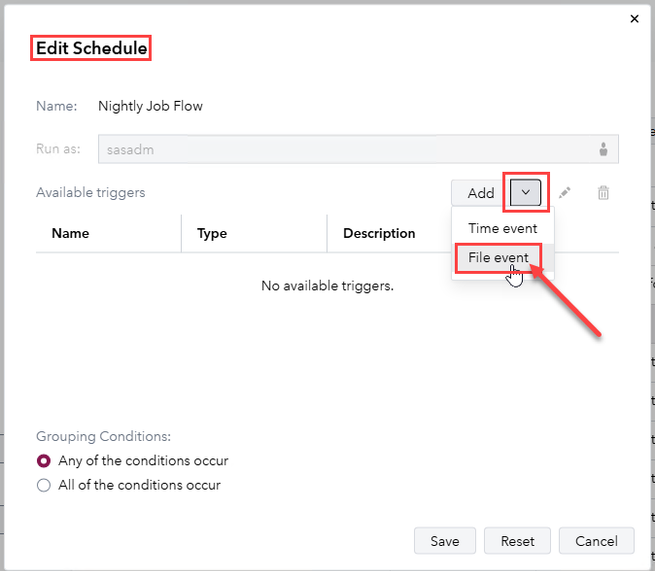Toggle the dropdown arrow beside Add

click(526, 192)
